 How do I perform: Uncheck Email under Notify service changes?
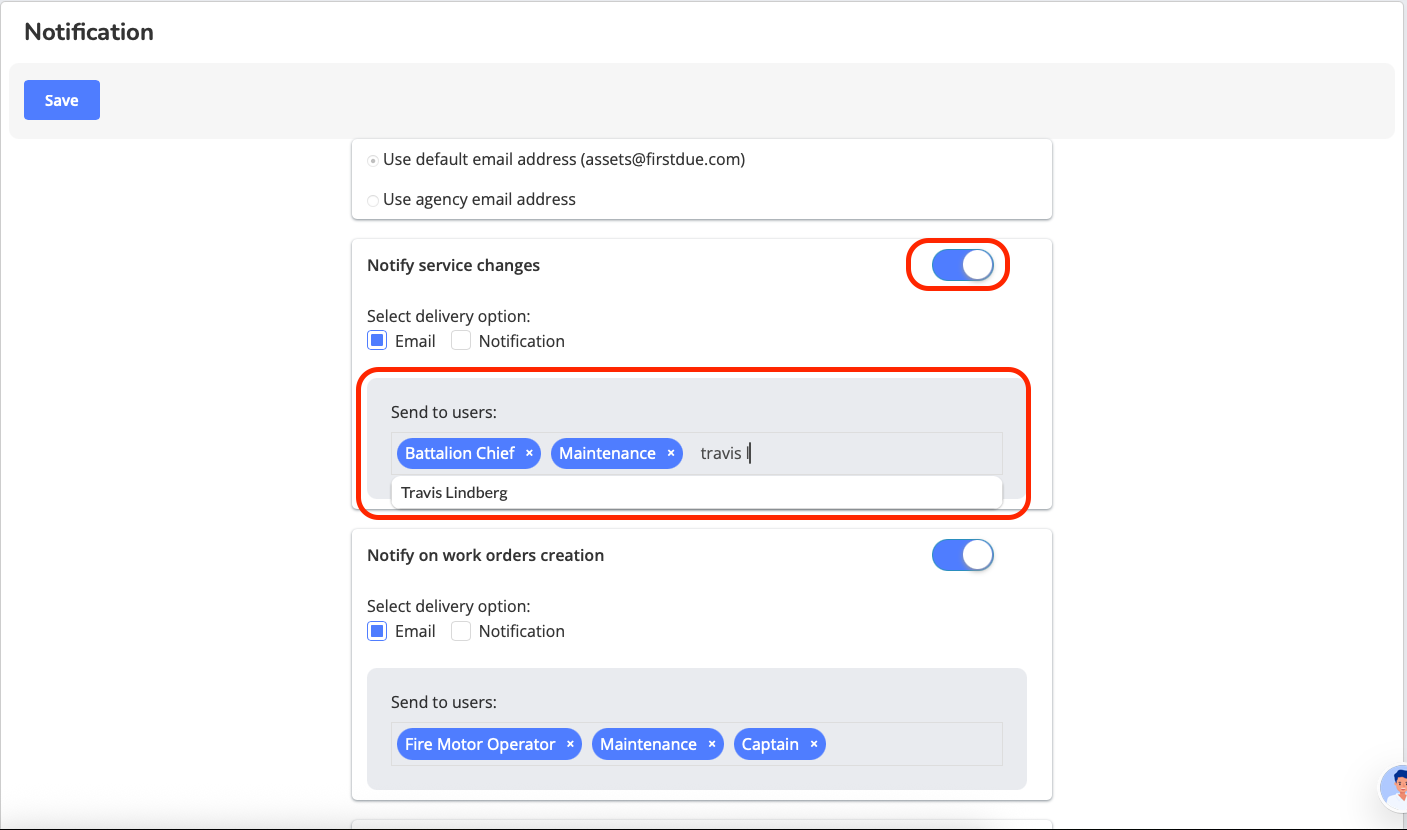377,341
